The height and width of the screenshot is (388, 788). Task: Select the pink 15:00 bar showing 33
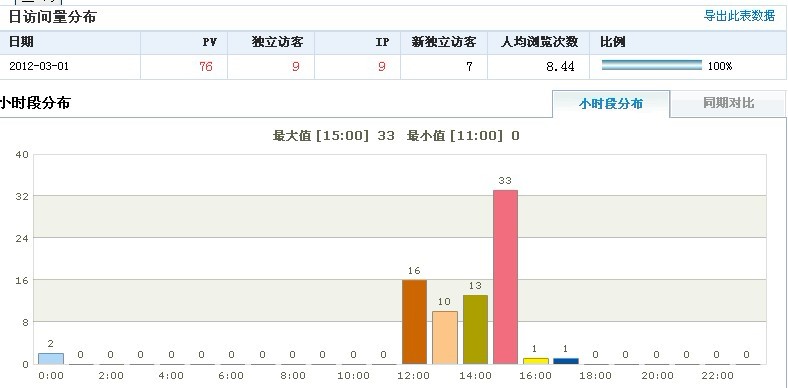coord(505,277)
